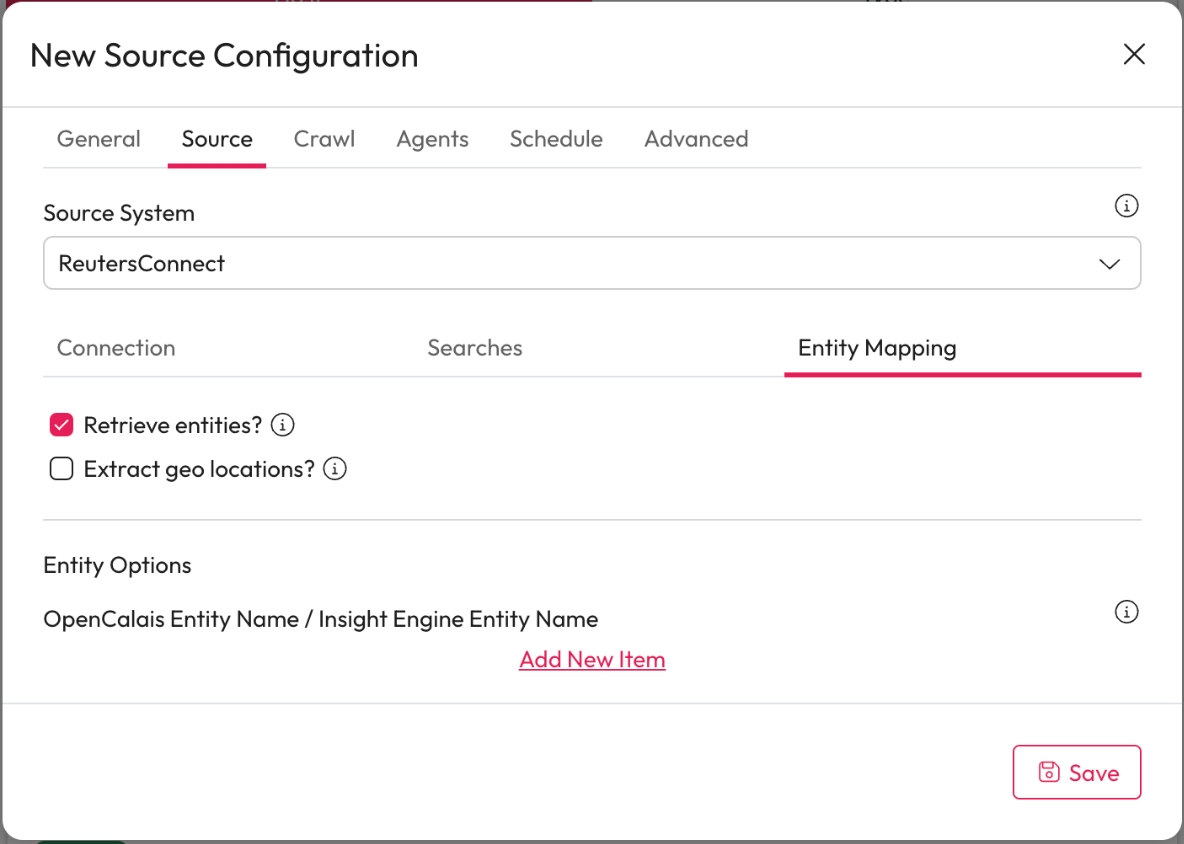Screen dimensions: 1184x844
Task: Select the Source tab
Action: pyautogui.click(x=217, y=139)
